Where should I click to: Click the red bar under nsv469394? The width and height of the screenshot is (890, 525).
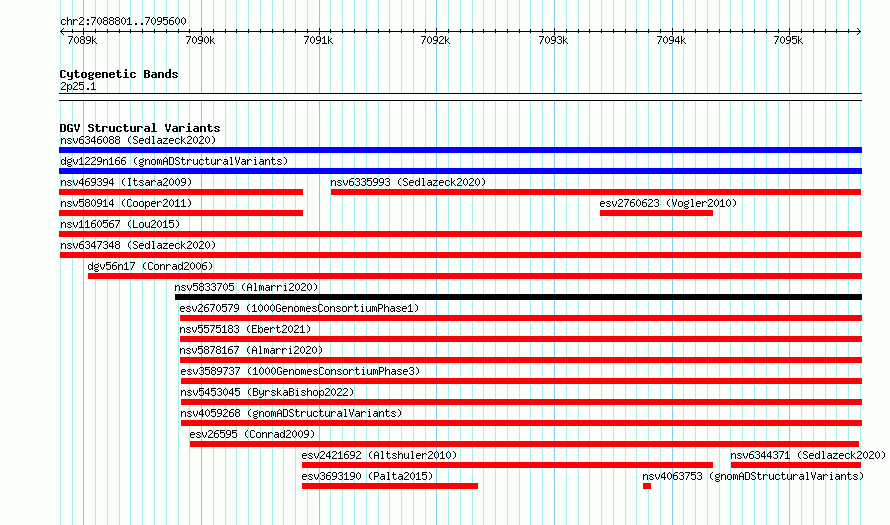point(181,192)
